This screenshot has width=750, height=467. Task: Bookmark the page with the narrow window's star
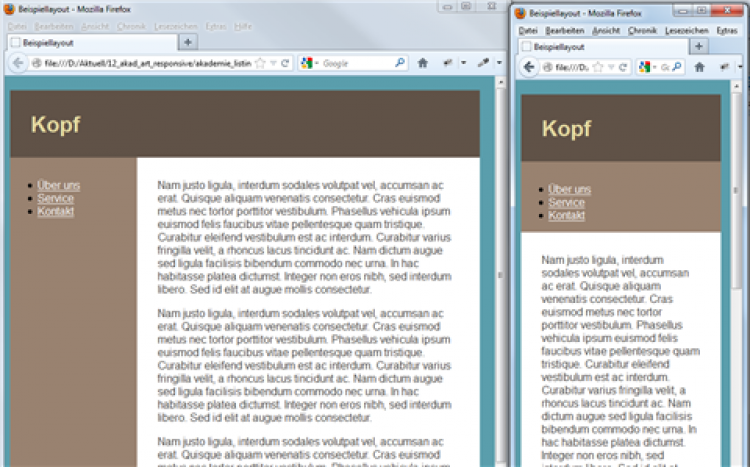598,67
